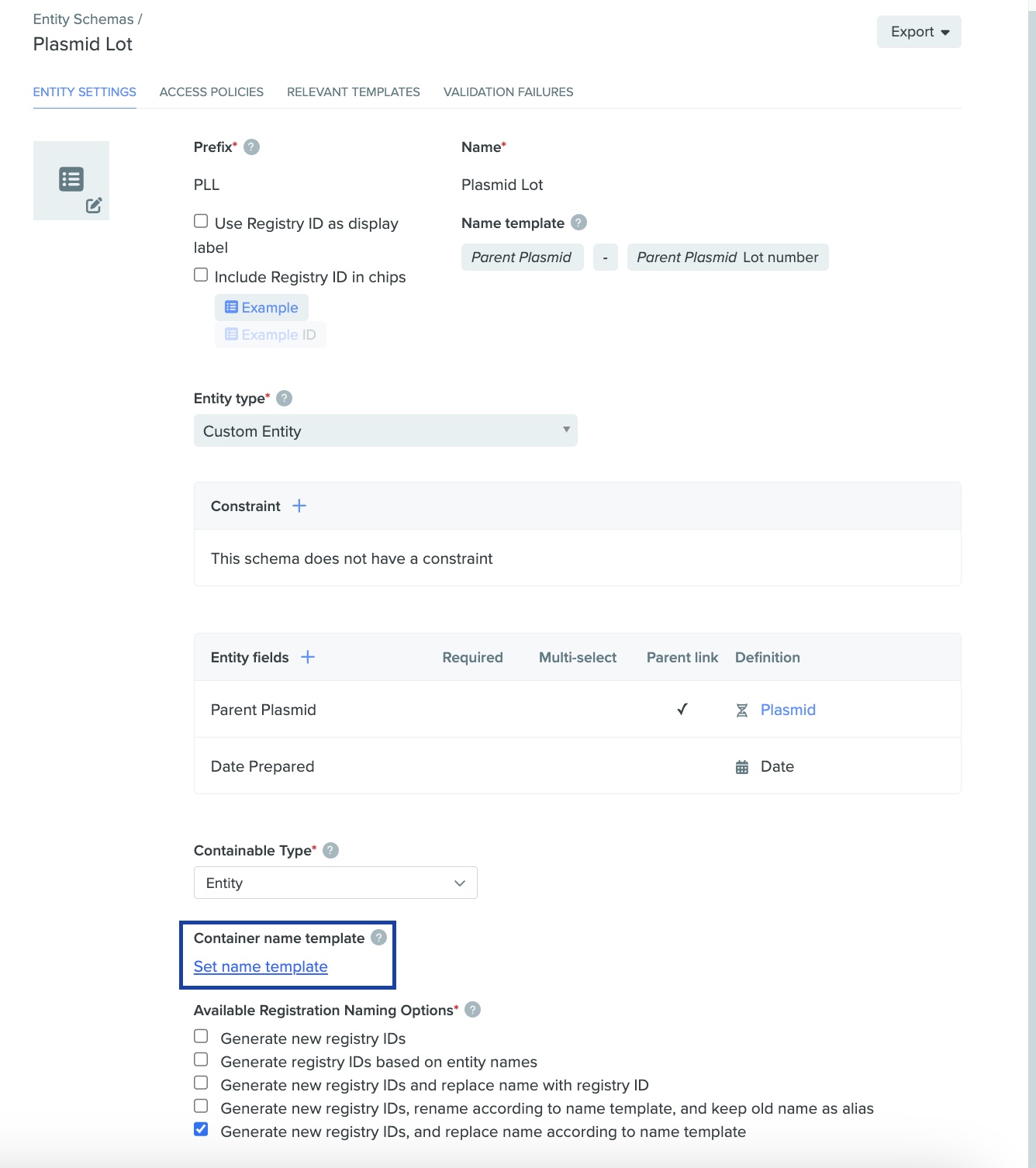Enable Use Registry ID as display label
This screenshot has height=1168, width=1036.
pos(201,221)
